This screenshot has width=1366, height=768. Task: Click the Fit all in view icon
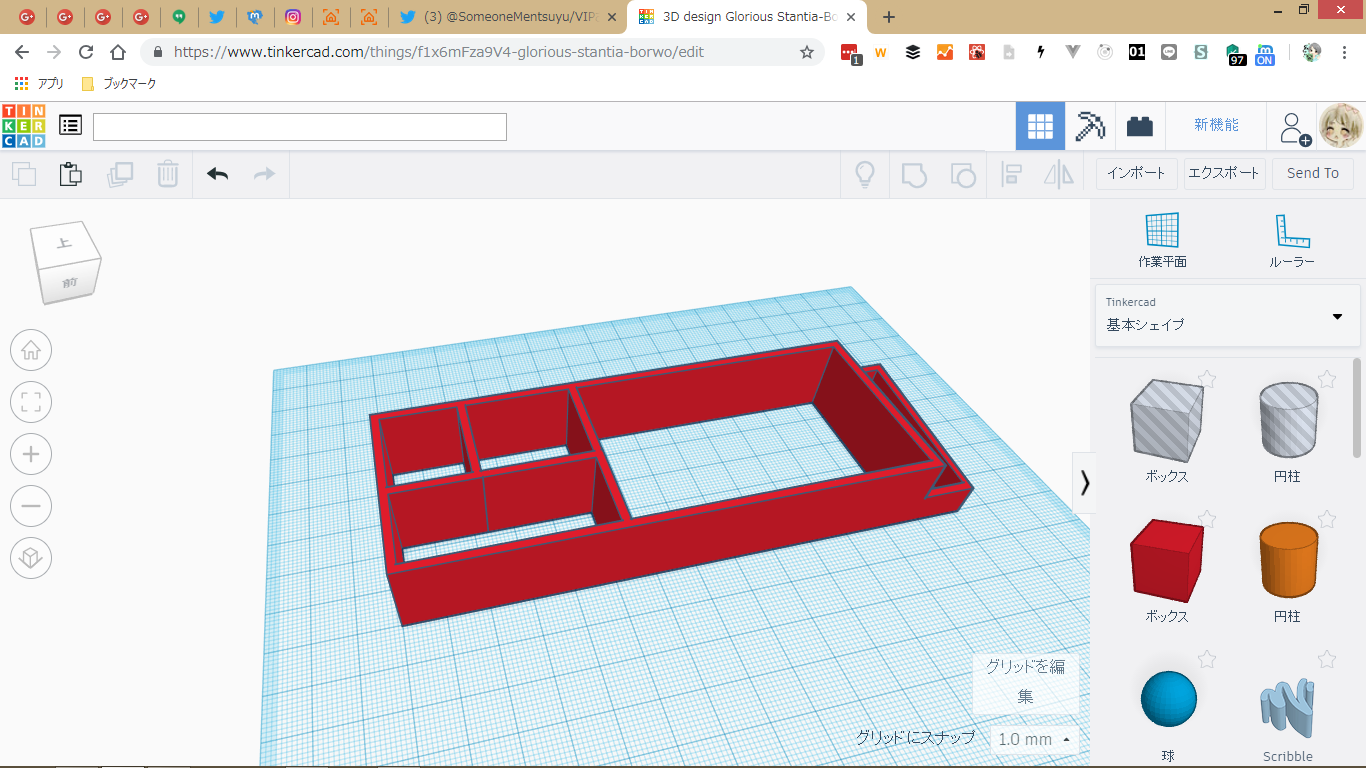(31, 402)
